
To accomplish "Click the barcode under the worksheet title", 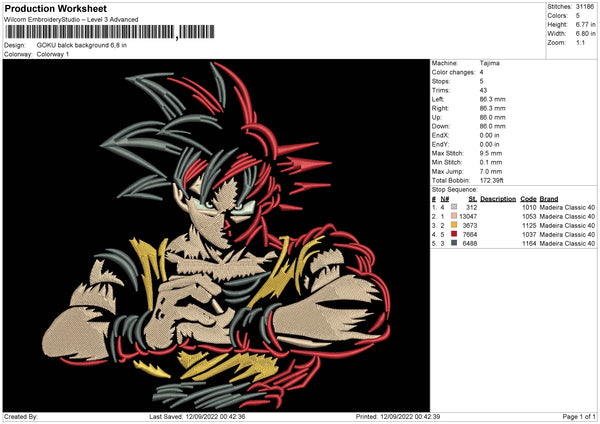I will click(x=111, y=32).
